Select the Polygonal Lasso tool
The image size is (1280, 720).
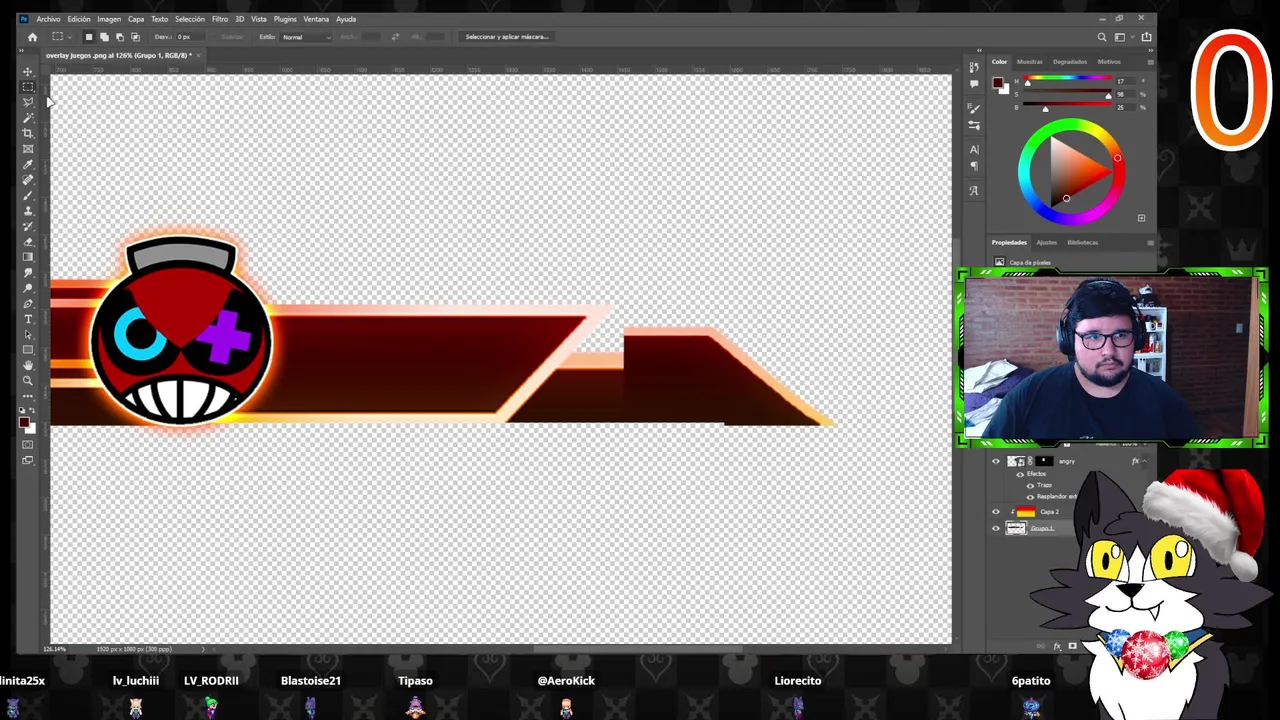(28, 102)
